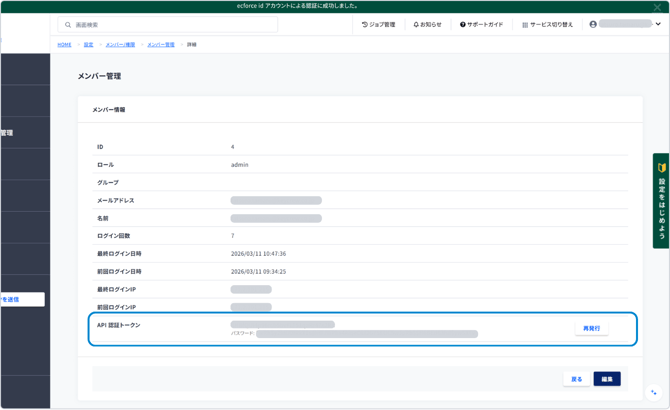Click the sparkle icon at bottom right
670x410 pixels.
654,393
